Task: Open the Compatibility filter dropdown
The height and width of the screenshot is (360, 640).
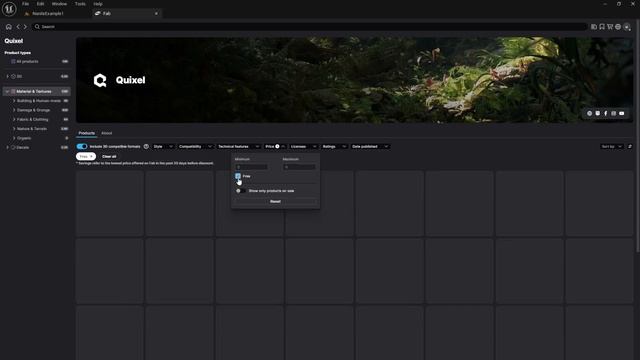Action: [x=195, y=147]
